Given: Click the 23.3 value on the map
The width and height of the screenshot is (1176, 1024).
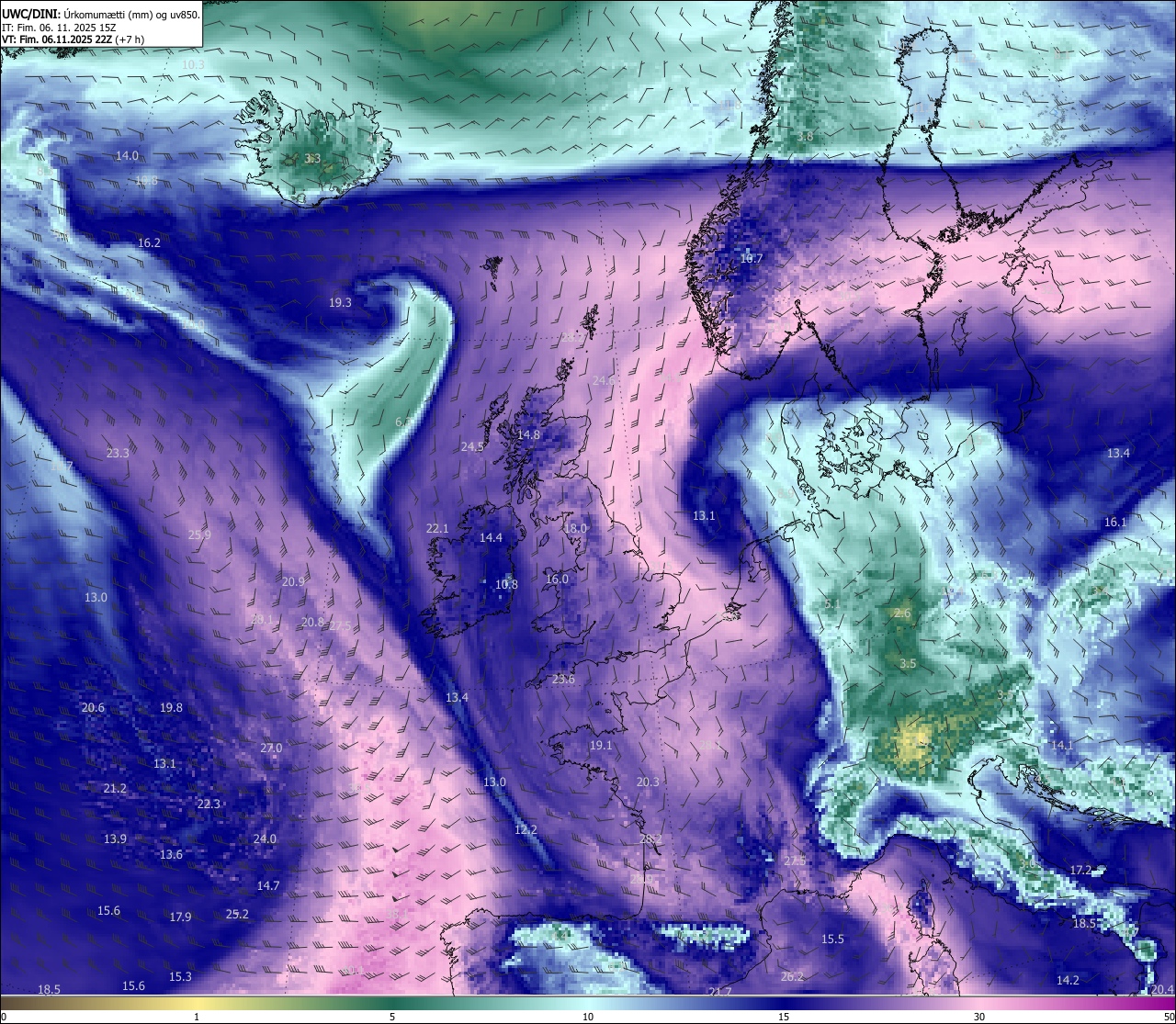Looking at the screenshot, I should (118, 453).
